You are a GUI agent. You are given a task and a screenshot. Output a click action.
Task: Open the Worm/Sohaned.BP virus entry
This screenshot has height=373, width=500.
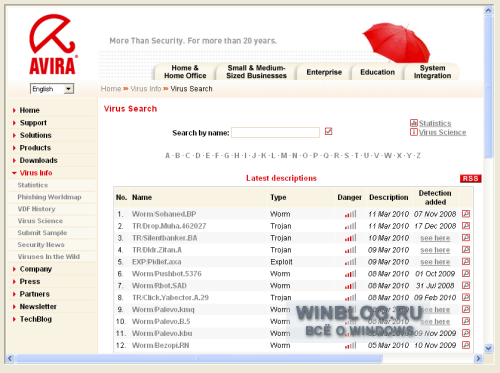pyautogui.click(x=164, y=214)
